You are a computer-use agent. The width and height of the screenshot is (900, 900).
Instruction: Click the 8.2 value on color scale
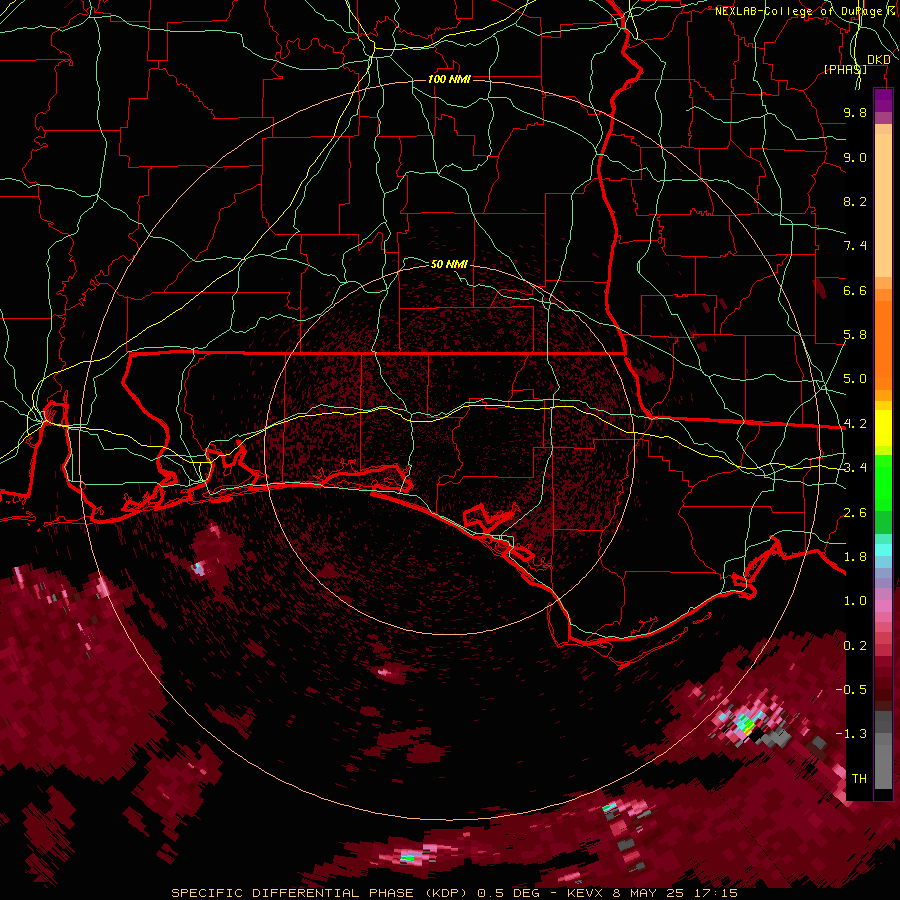[855, 201]
